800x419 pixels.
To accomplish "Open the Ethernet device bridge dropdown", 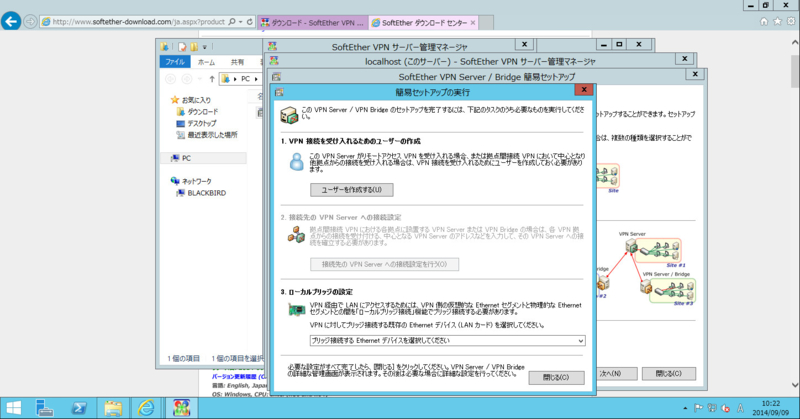I will tap(447, 340).
